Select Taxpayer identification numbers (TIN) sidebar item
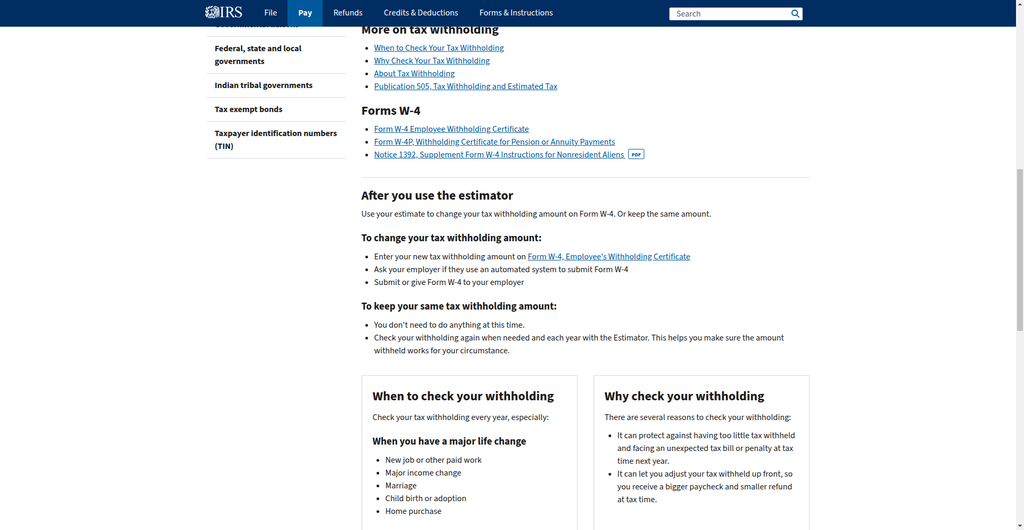The width and height of the screenshot is (1024, 530). point(276,140)
